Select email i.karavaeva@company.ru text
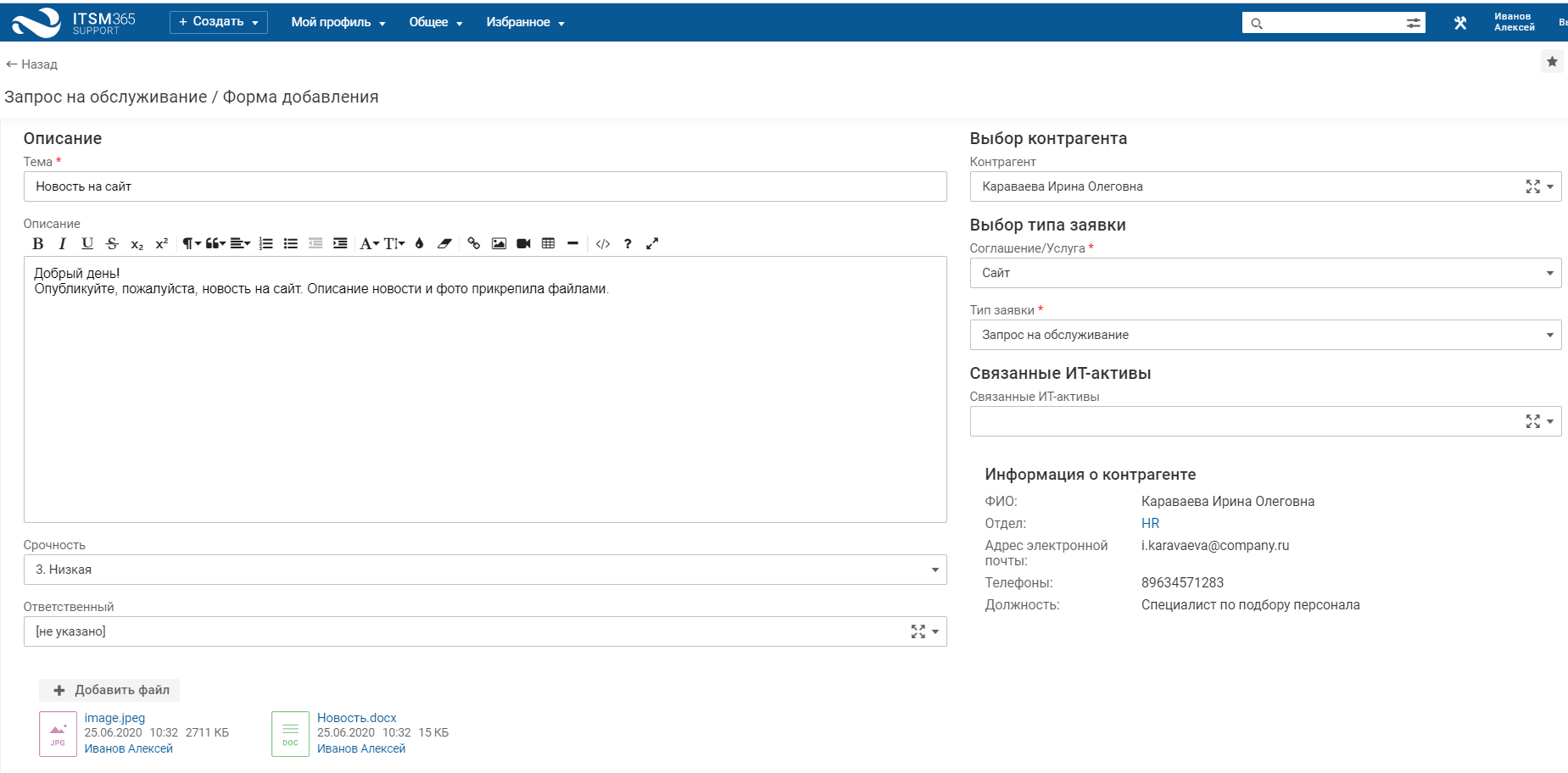The height and width of the screenshot is (773, 1568). (1215, 546)
